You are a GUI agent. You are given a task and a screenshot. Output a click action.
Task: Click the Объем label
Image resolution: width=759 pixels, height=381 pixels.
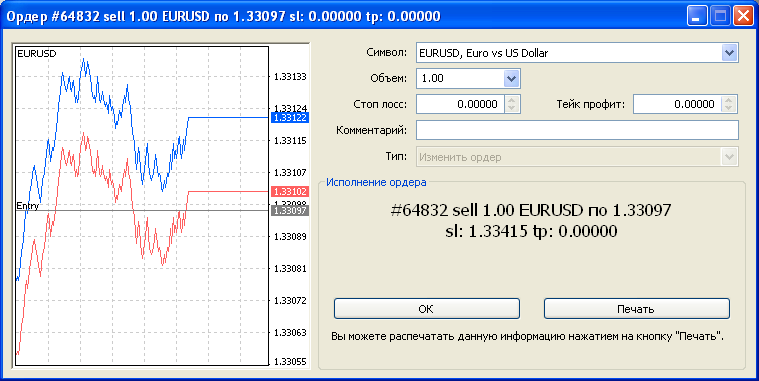pyautogui.click(x=389, y=78)
